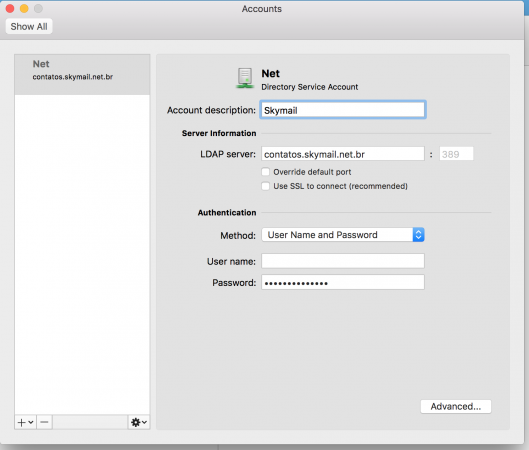Click the minus icon to remove account

click(45, 422)
